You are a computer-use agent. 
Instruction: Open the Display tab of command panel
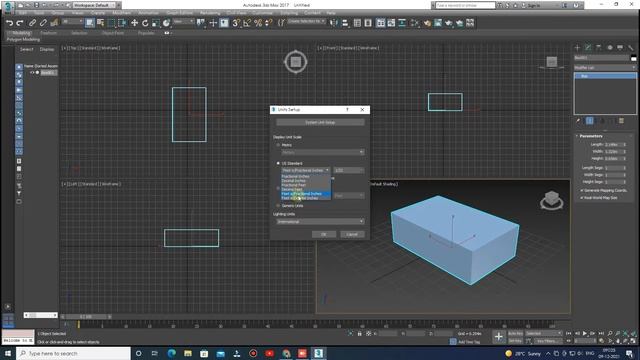click(x=620, y=48)
